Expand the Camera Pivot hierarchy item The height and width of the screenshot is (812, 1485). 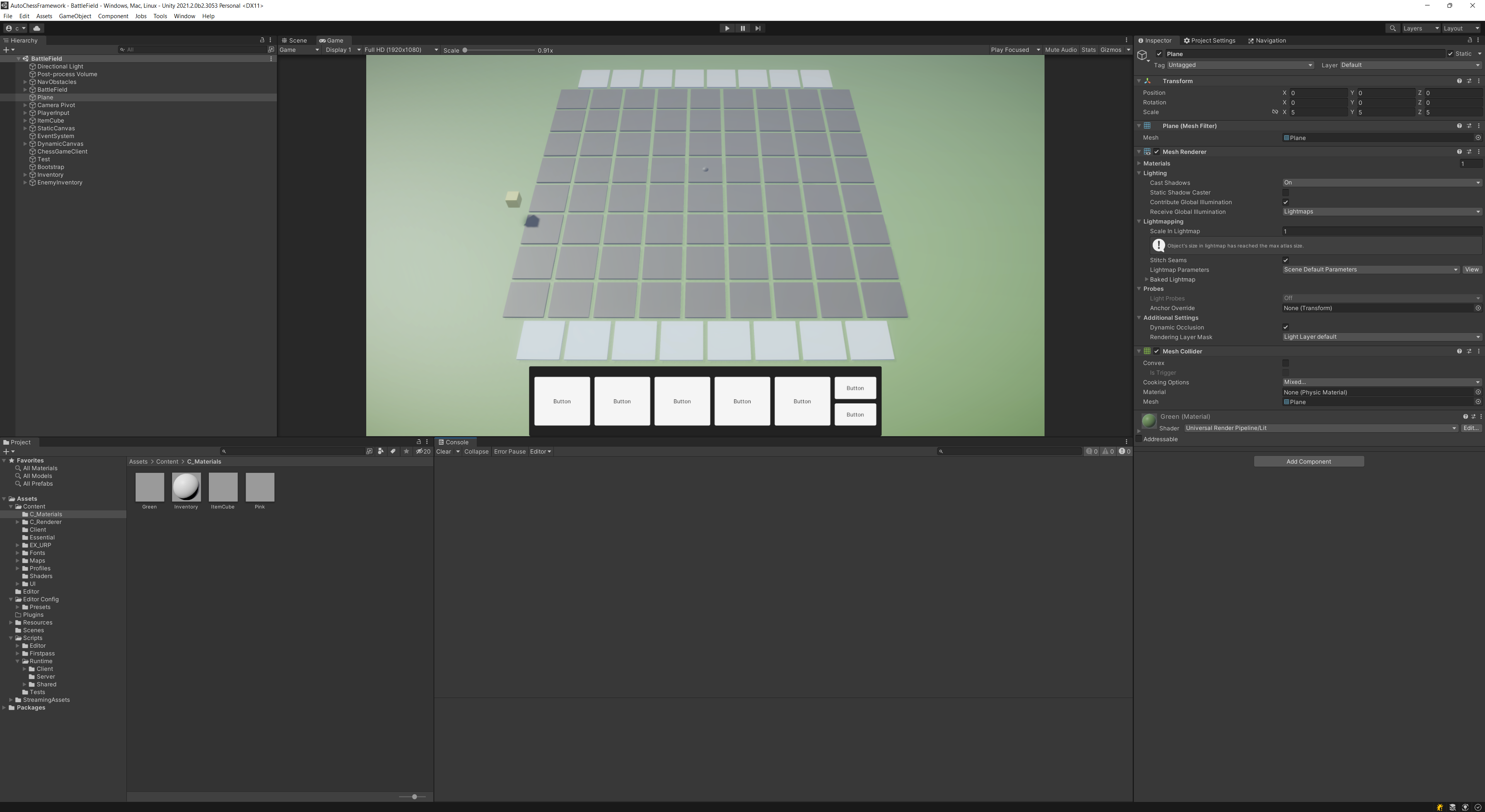click(26, 106)
